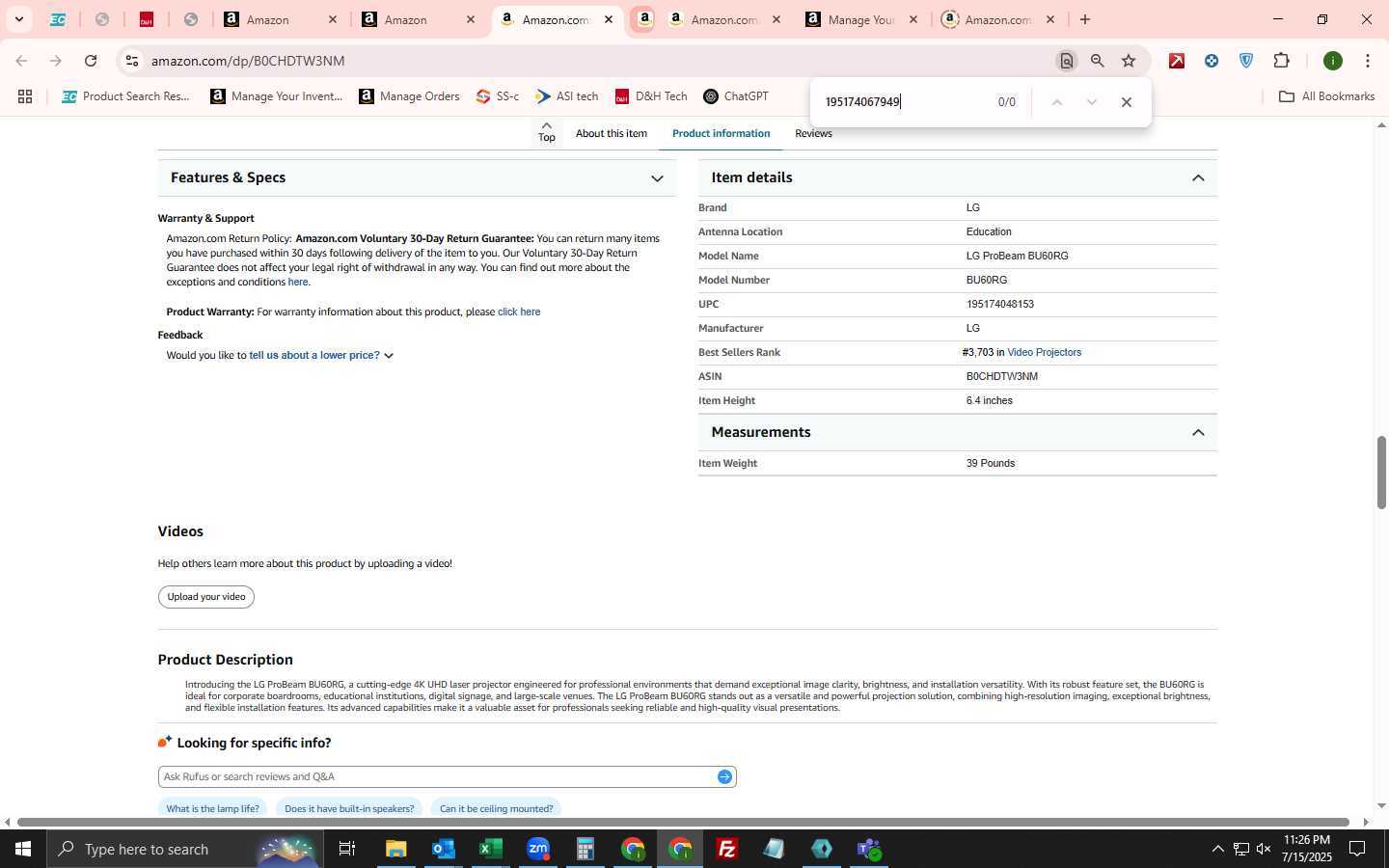1389x868 pixels.
Task: Open the apps grid in bookmarks bar
Action: 25,96
